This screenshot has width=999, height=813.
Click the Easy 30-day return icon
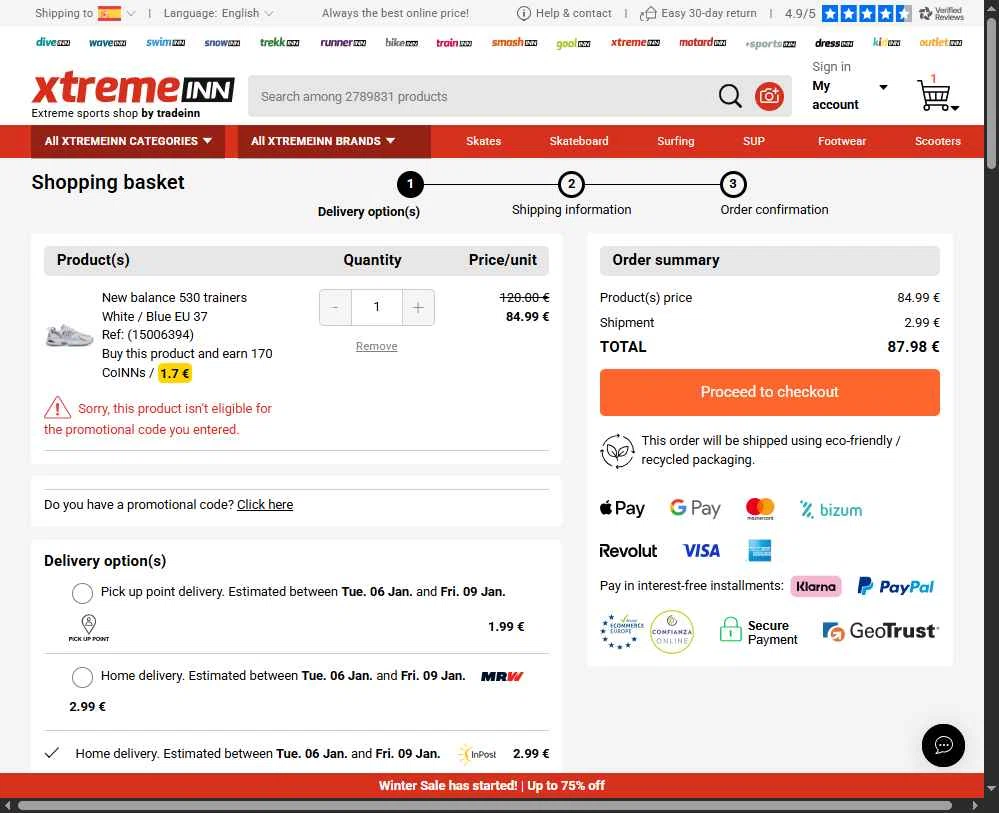(648, 13)
